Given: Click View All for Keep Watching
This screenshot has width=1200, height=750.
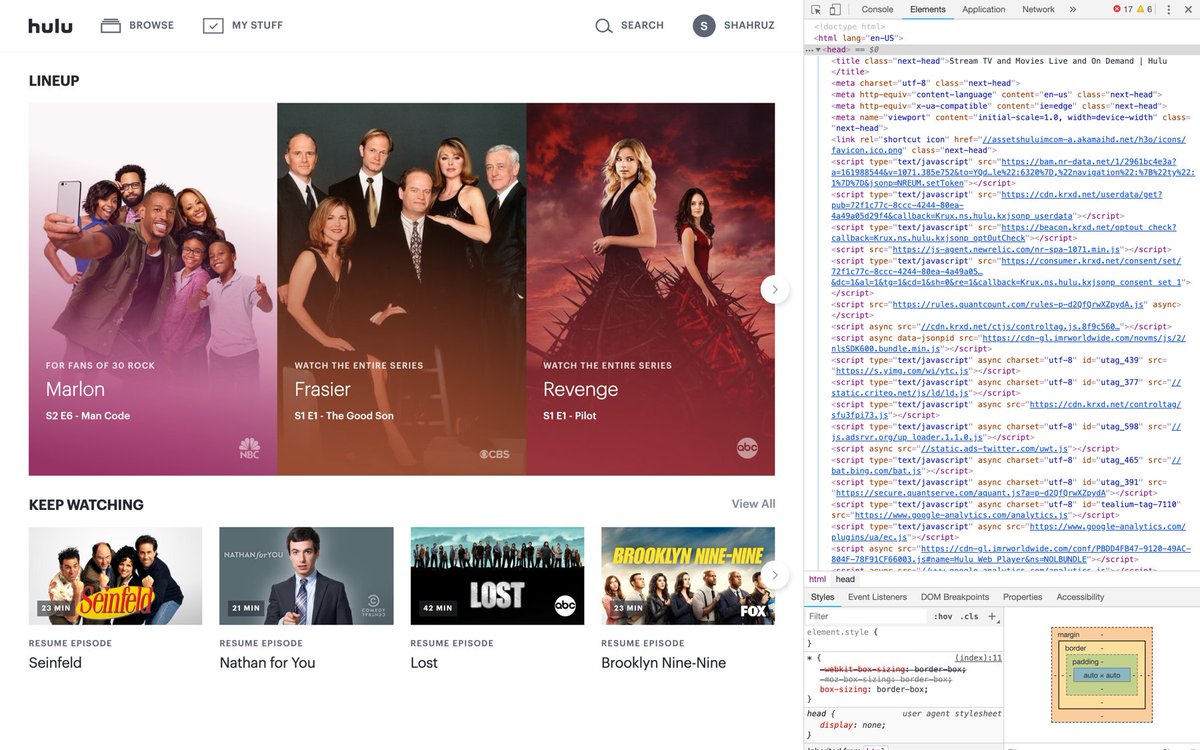Looking at the screenshot, I should click(753, 504).
